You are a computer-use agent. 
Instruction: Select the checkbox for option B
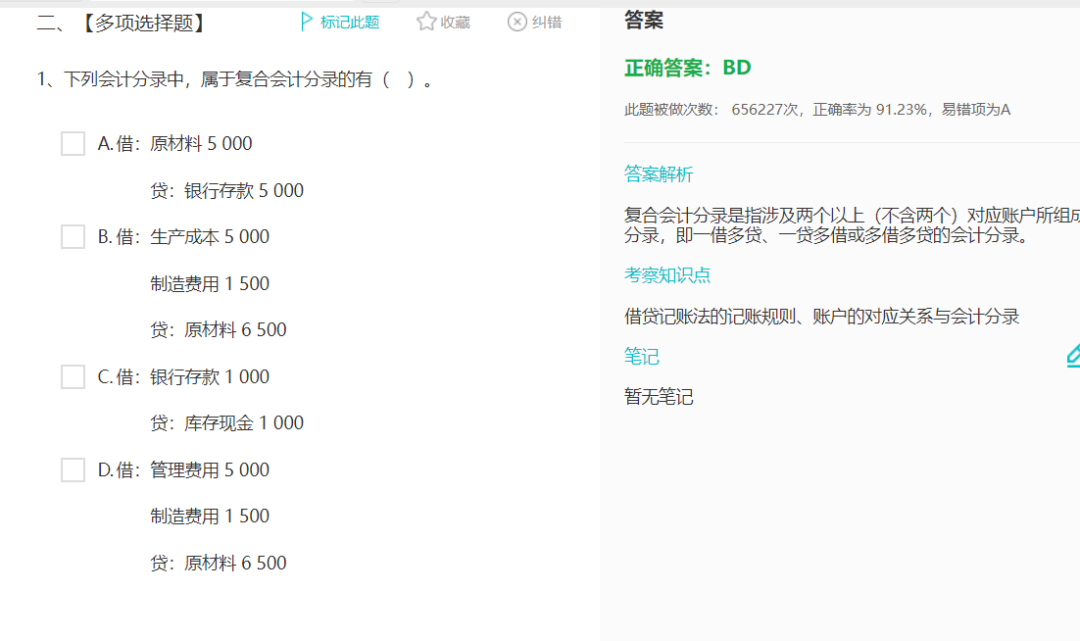click(x=73, y=237)
